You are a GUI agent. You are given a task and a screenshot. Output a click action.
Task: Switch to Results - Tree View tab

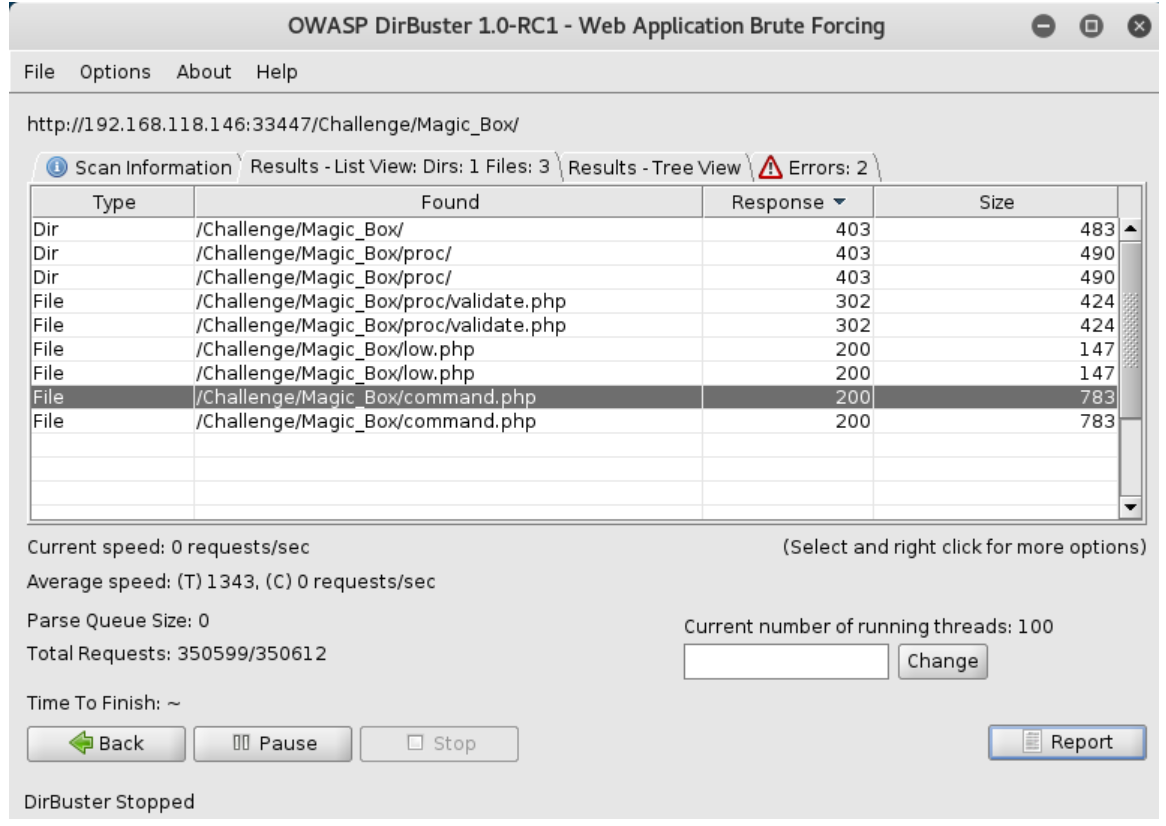click(654, 167)
